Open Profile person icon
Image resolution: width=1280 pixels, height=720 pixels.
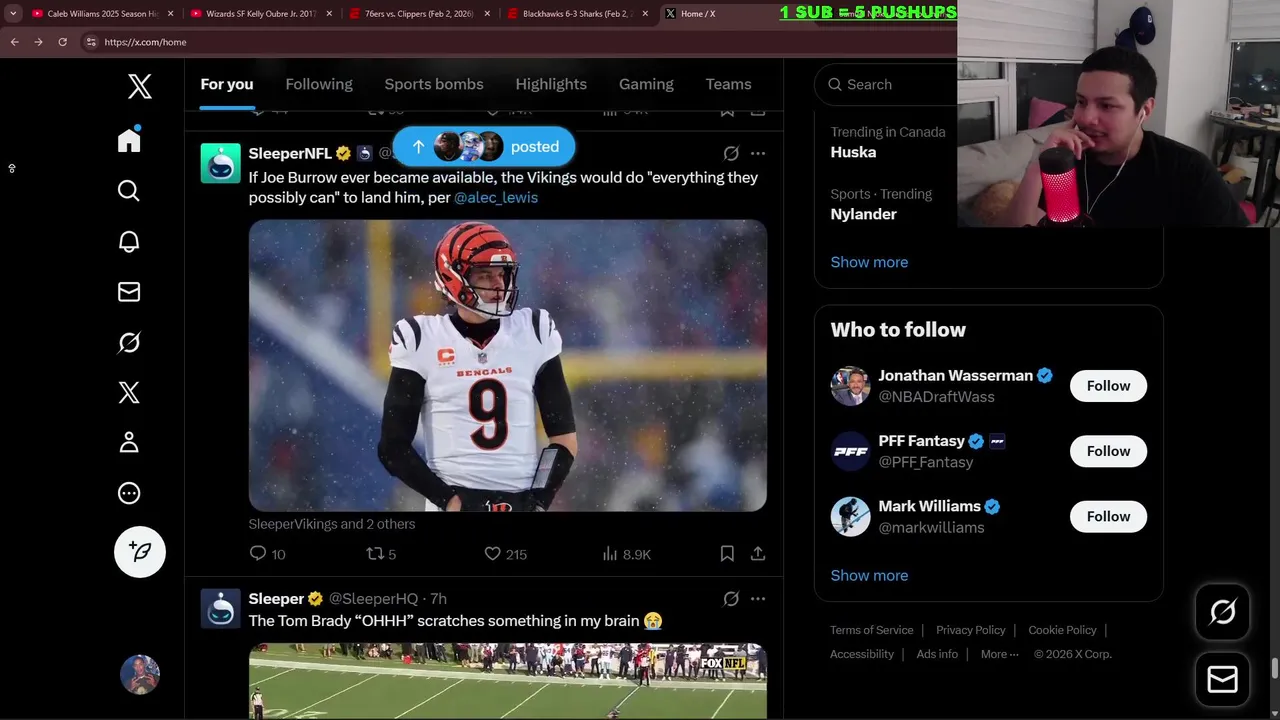[129, 442]
